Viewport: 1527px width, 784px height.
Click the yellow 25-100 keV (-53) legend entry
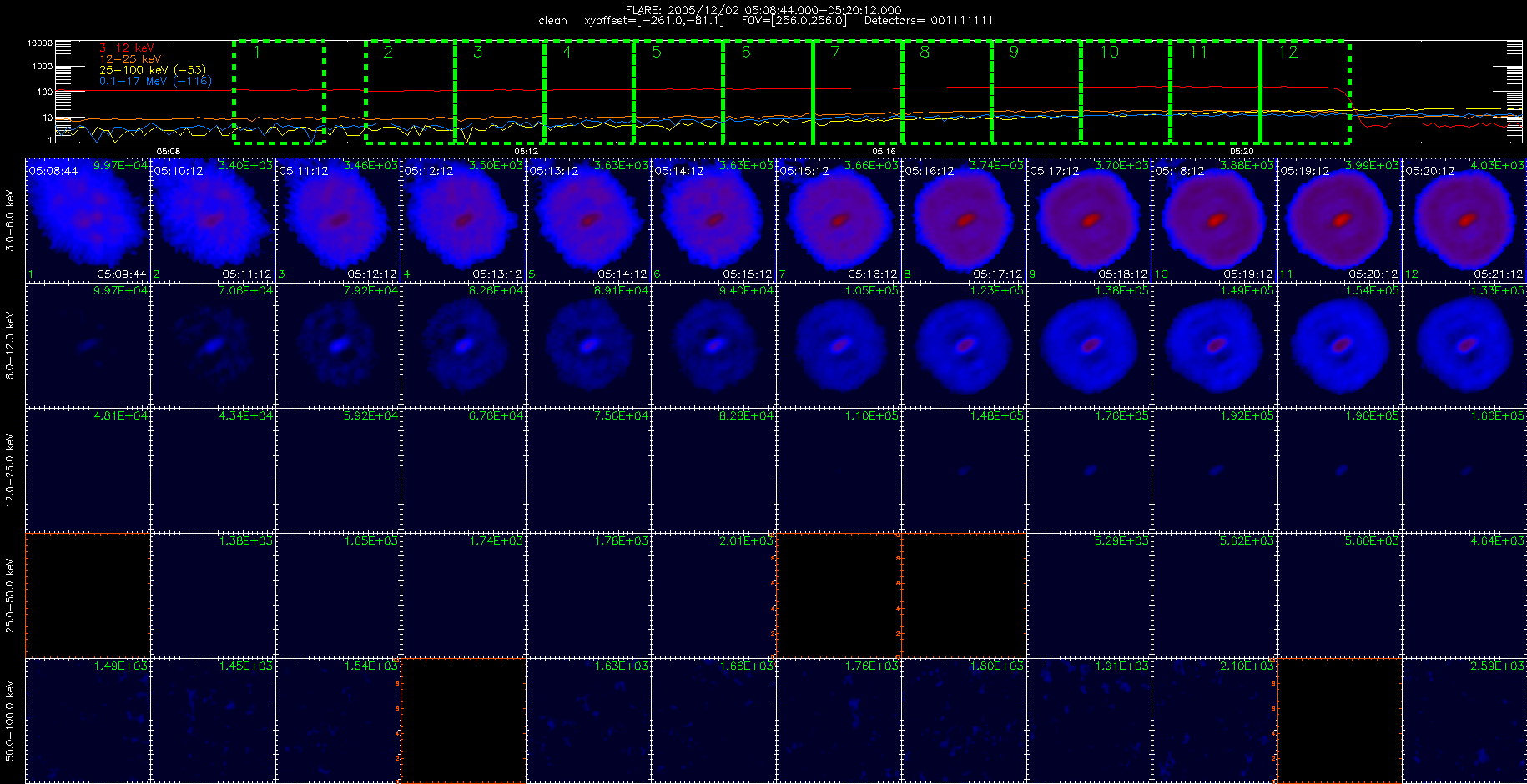[153, 70]
